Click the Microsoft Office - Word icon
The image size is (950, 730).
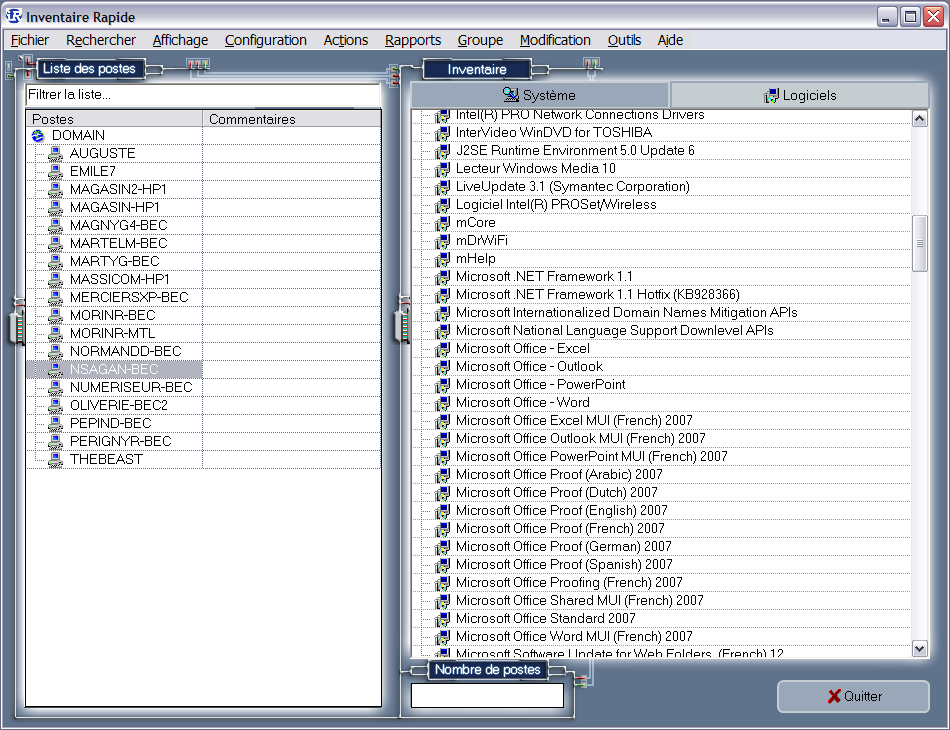[442, 403]
